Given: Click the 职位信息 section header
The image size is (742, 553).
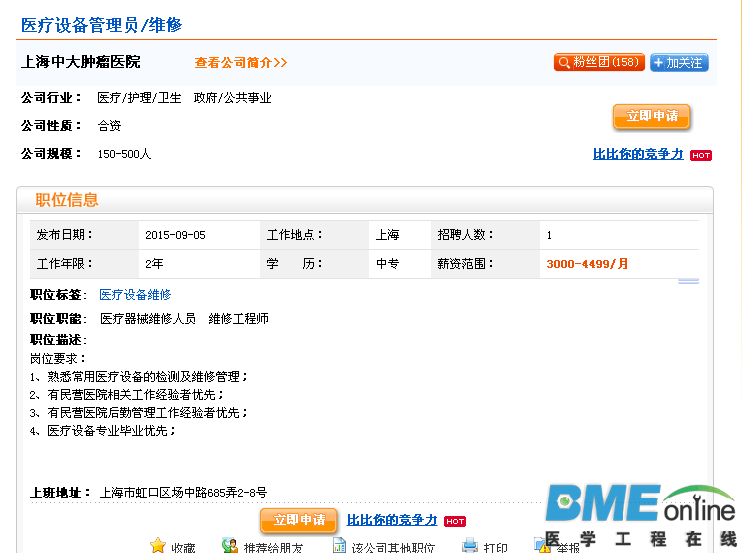Looking at the screenshot, I should point(67,200).
